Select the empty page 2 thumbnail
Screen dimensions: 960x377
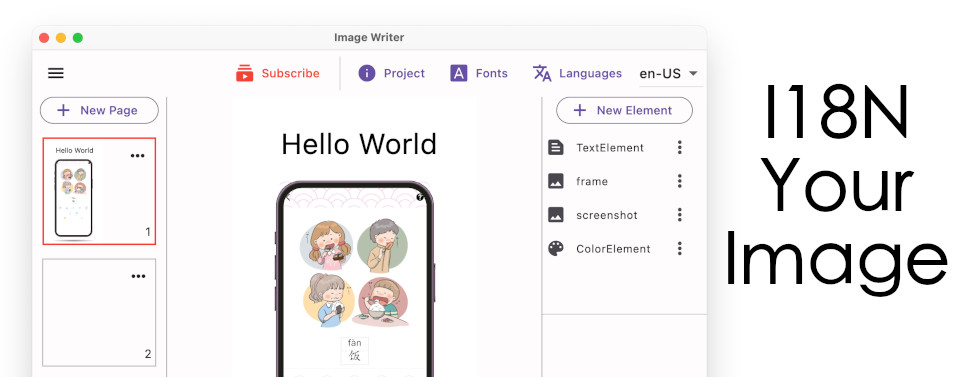point(99,312)
